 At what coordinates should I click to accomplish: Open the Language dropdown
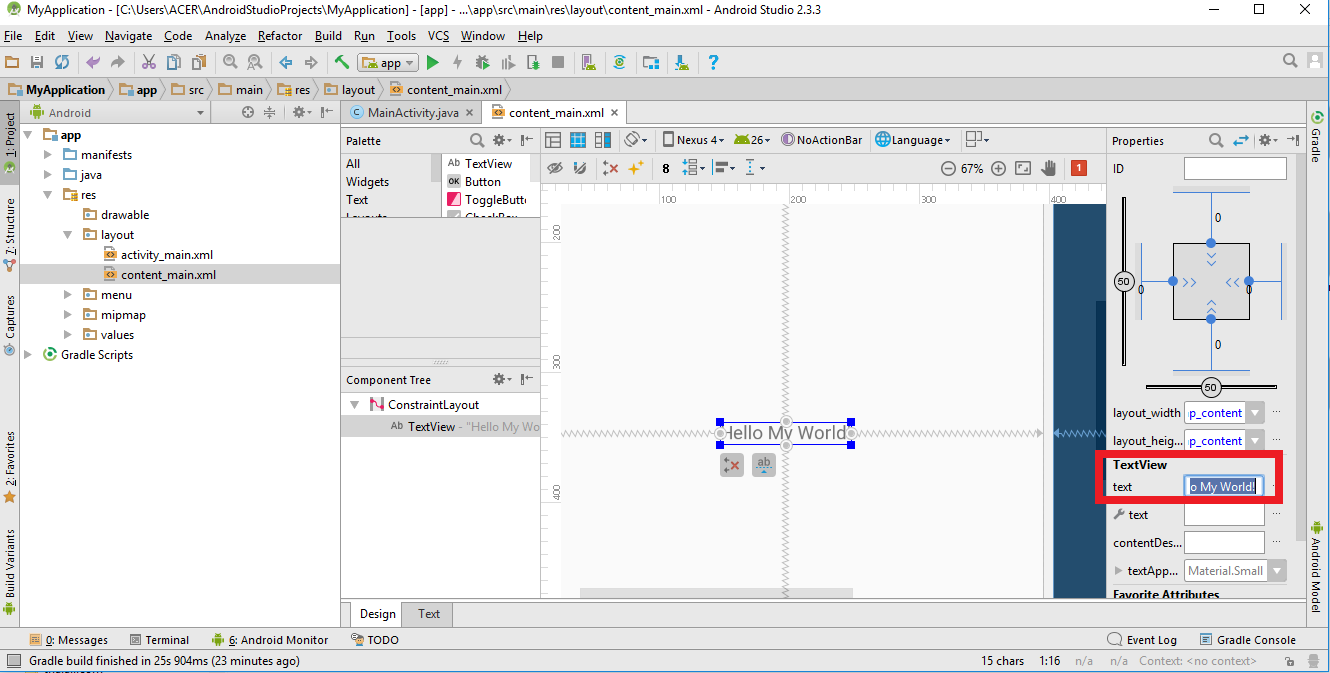pos(912,140)
